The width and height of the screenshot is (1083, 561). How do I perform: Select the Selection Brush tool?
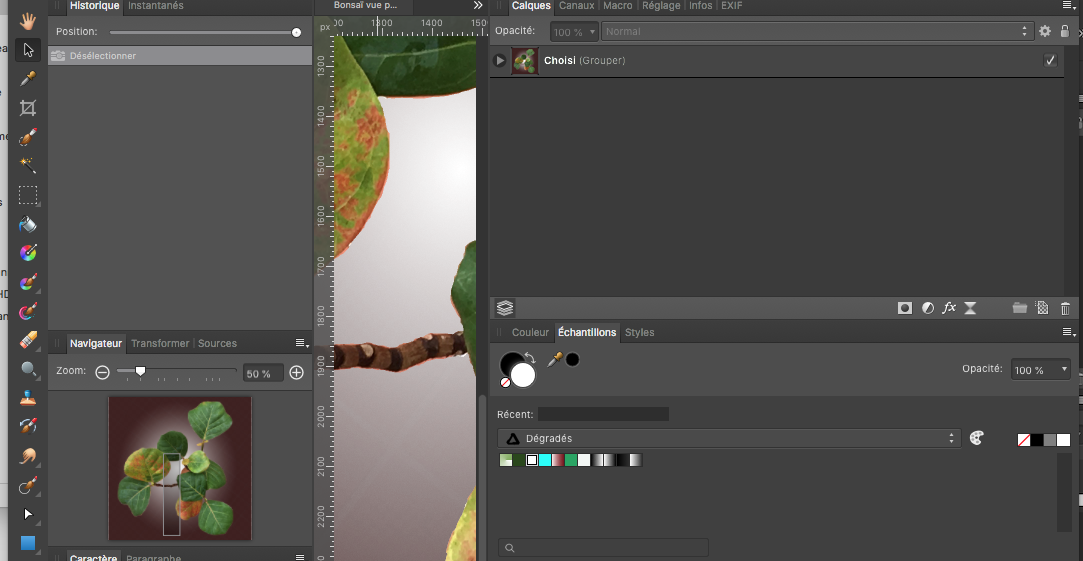28,137
